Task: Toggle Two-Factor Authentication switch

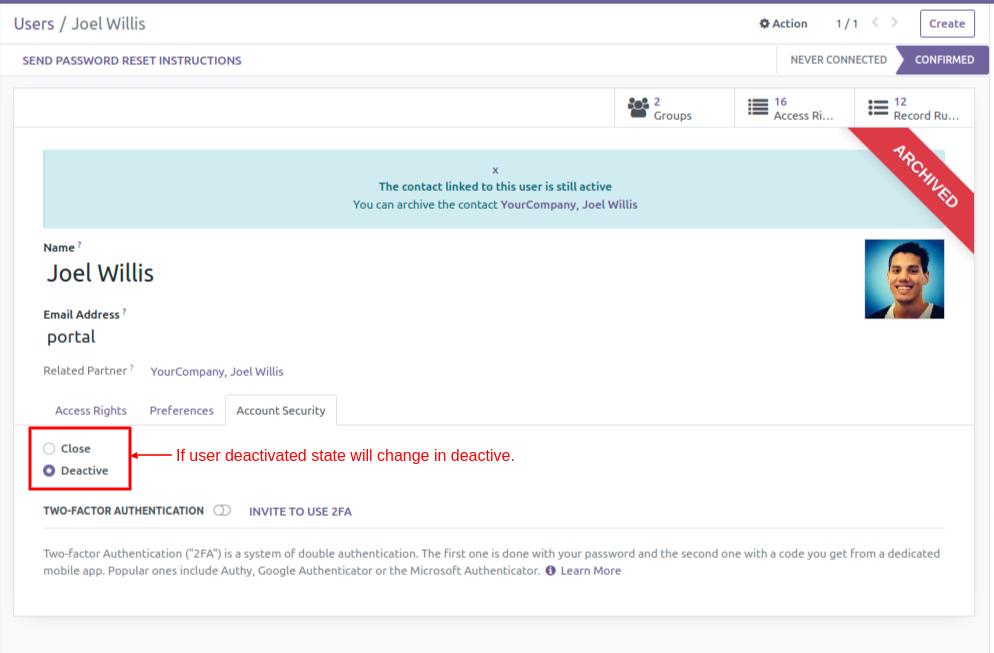Action: pyautogui.click(x=222, y=510)
